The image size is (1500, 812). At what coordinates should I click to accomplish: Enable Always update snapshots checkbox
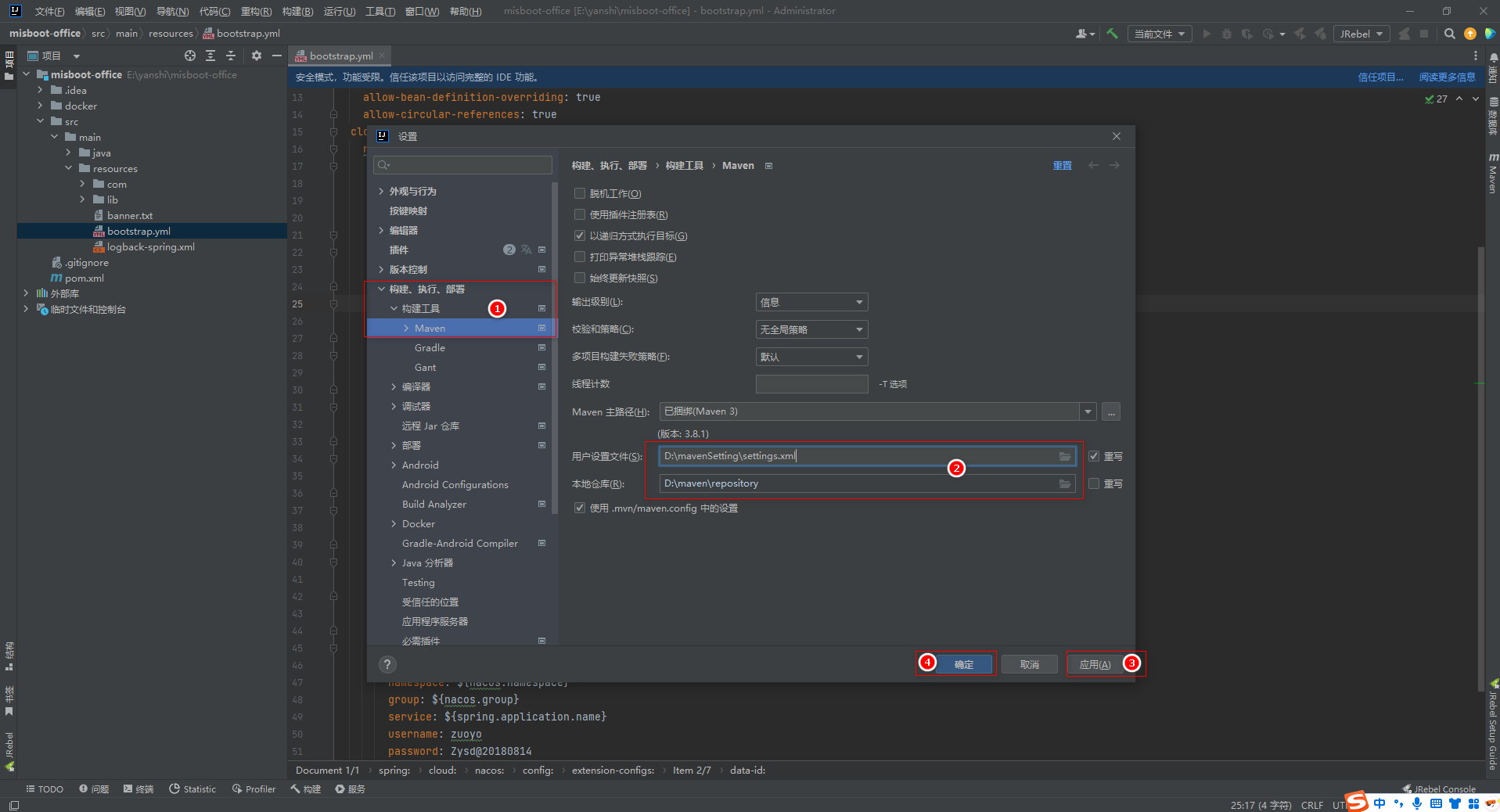[580, 278]
